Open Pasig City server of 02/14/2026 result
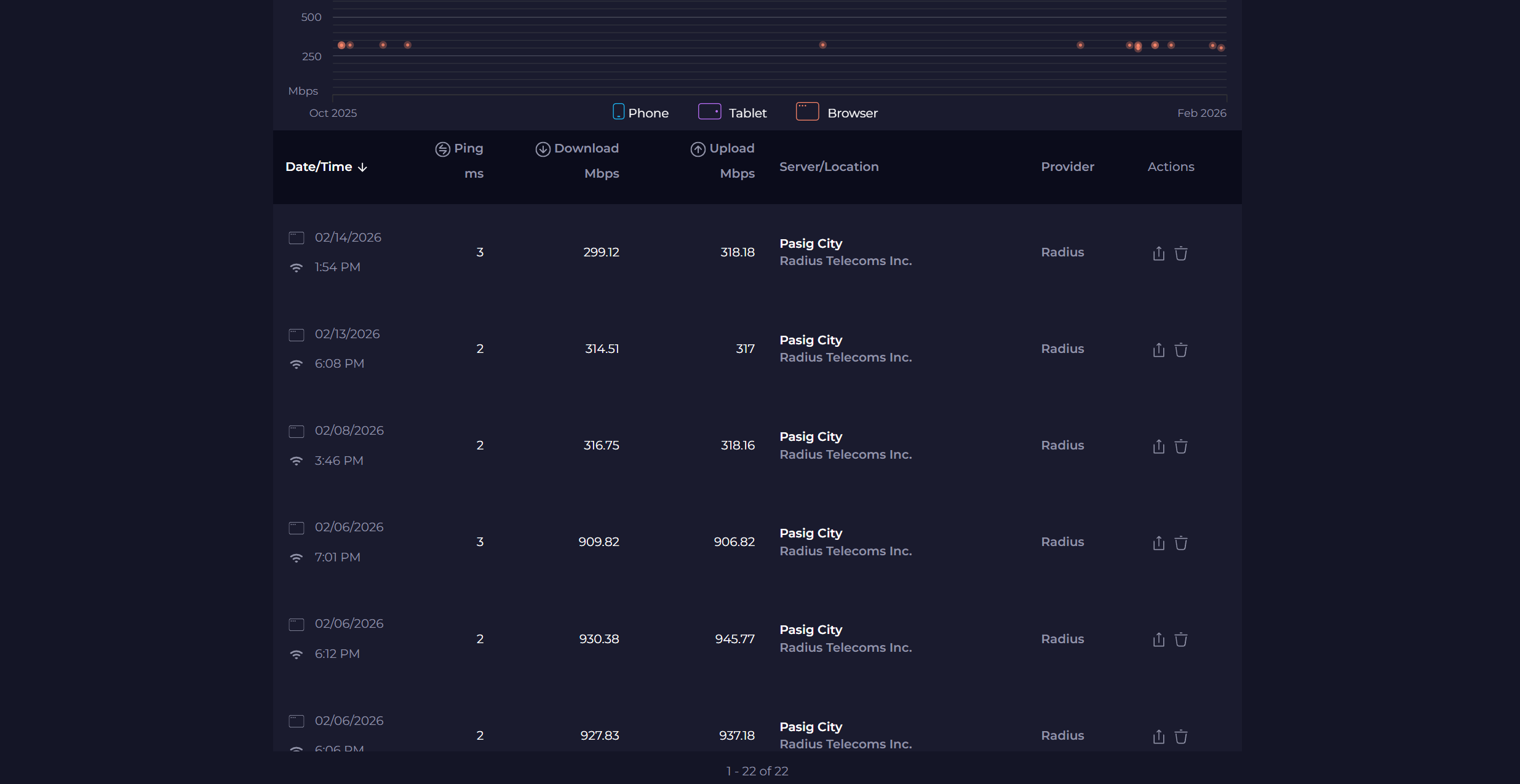The width and height of the screenshot is (1520, 784). tap(811, 244)
